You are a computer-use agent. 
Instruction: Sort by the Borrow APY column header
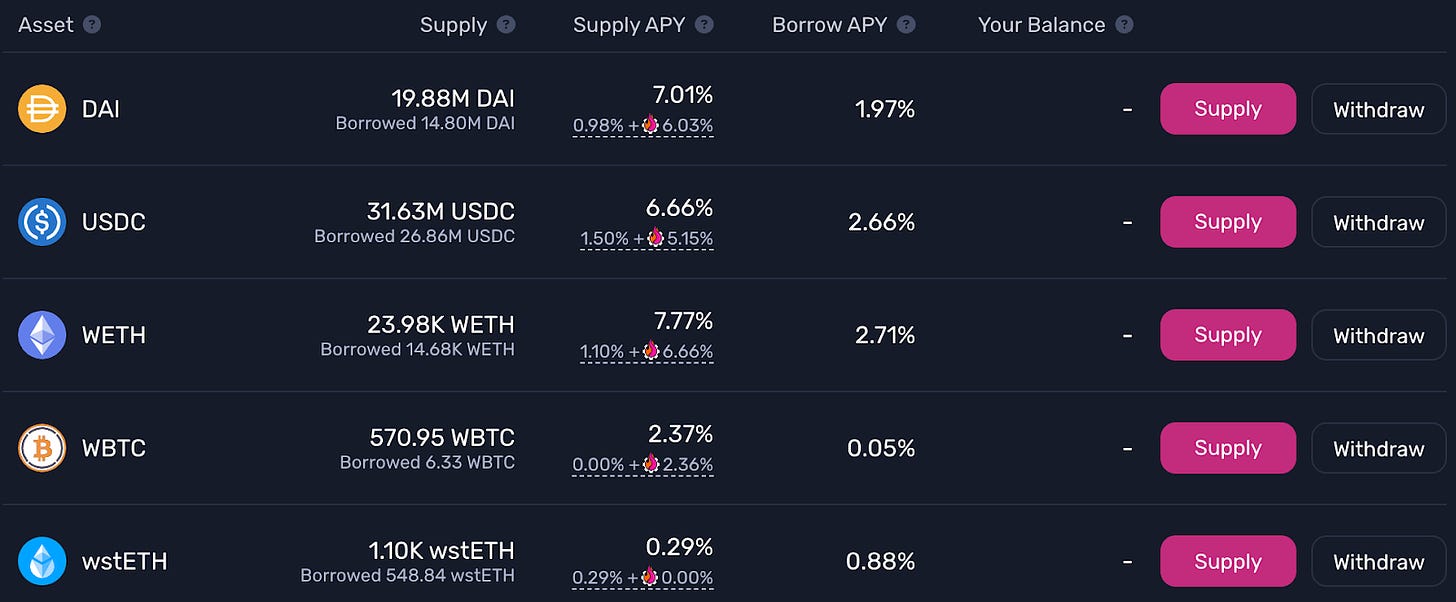point(829,25)
